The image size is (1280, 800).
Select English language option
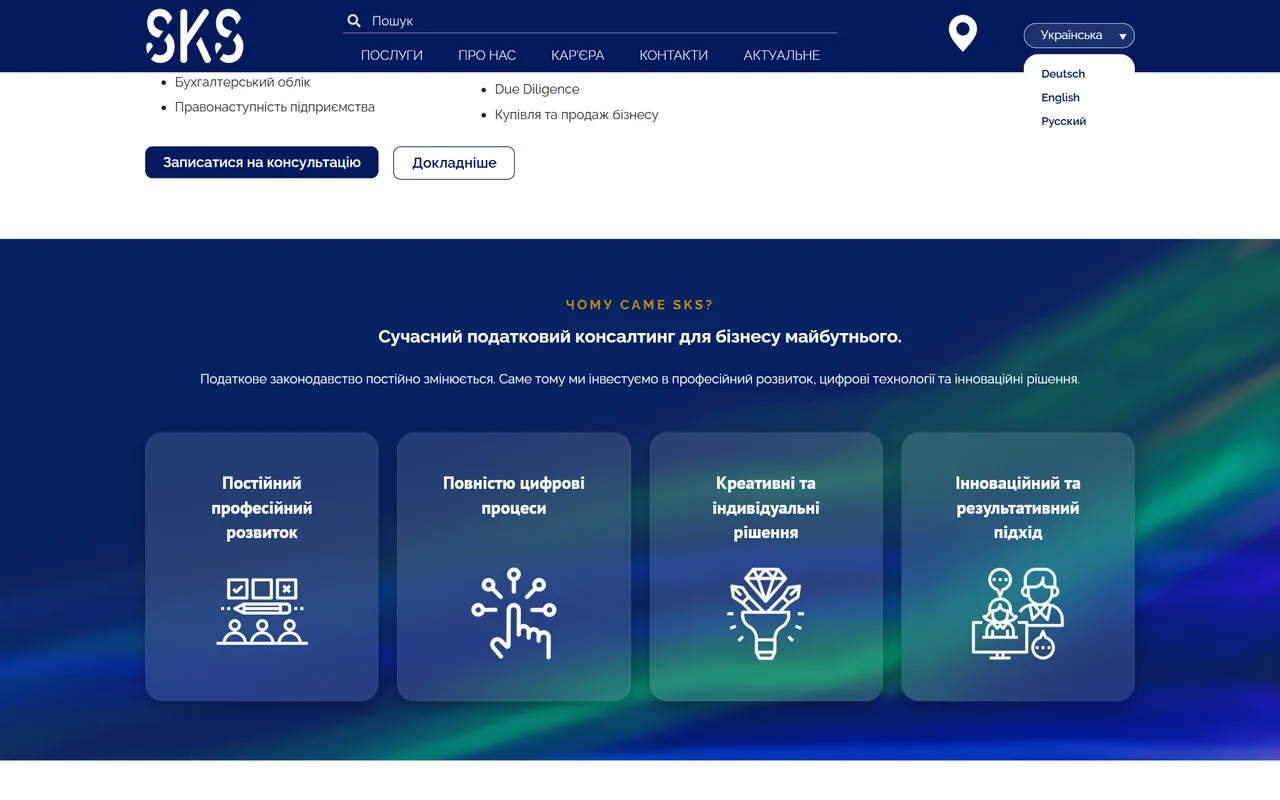tap(1060, 98)
